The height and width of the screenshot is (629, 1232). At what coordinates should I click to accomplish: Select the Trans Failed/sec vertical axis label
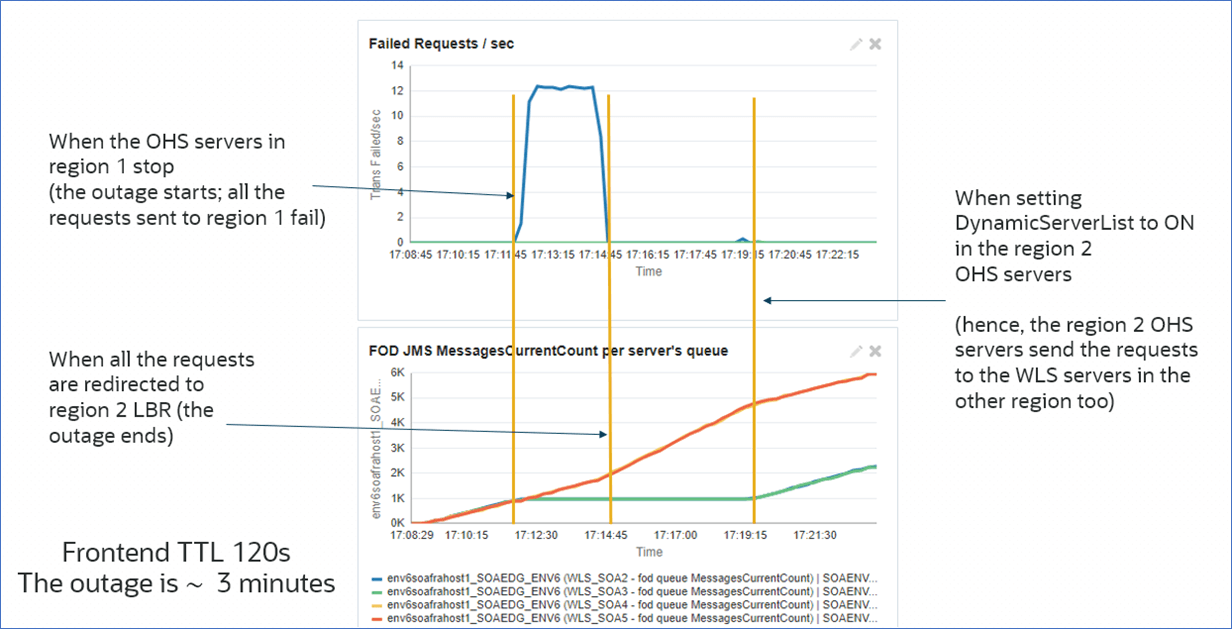point(376,152)
